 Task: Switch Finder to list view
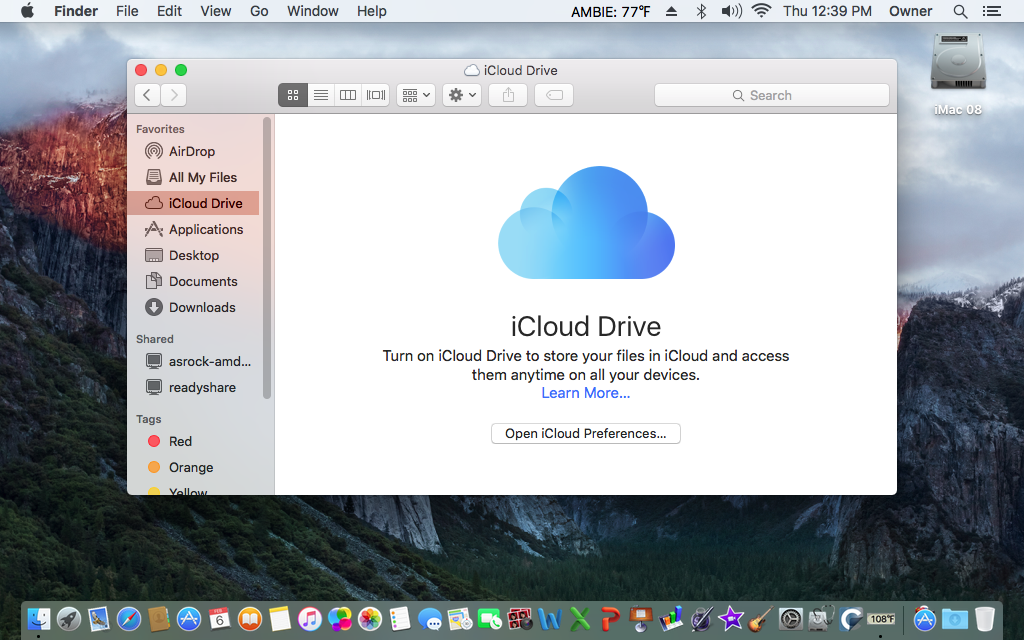[321, 95]
